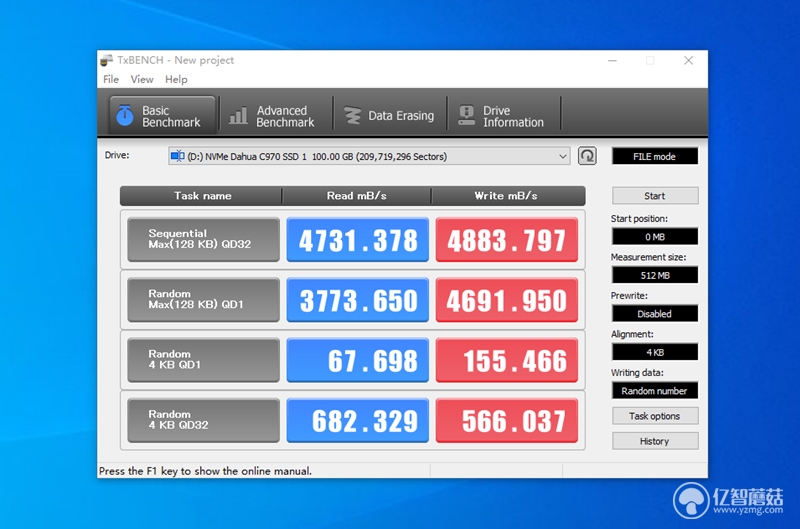Click the Drive: label

tap(117, 155)
